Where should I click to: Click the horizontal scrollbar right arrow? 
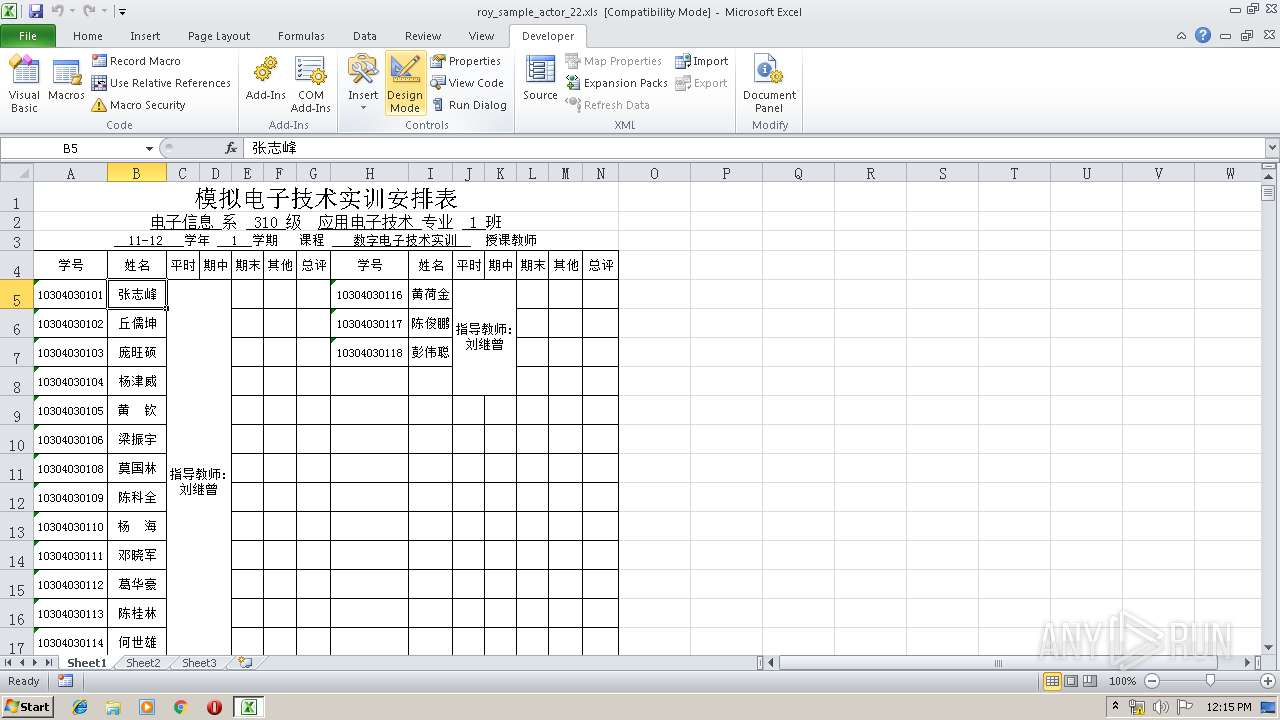pyautogui.click(x=1246, y=663)
